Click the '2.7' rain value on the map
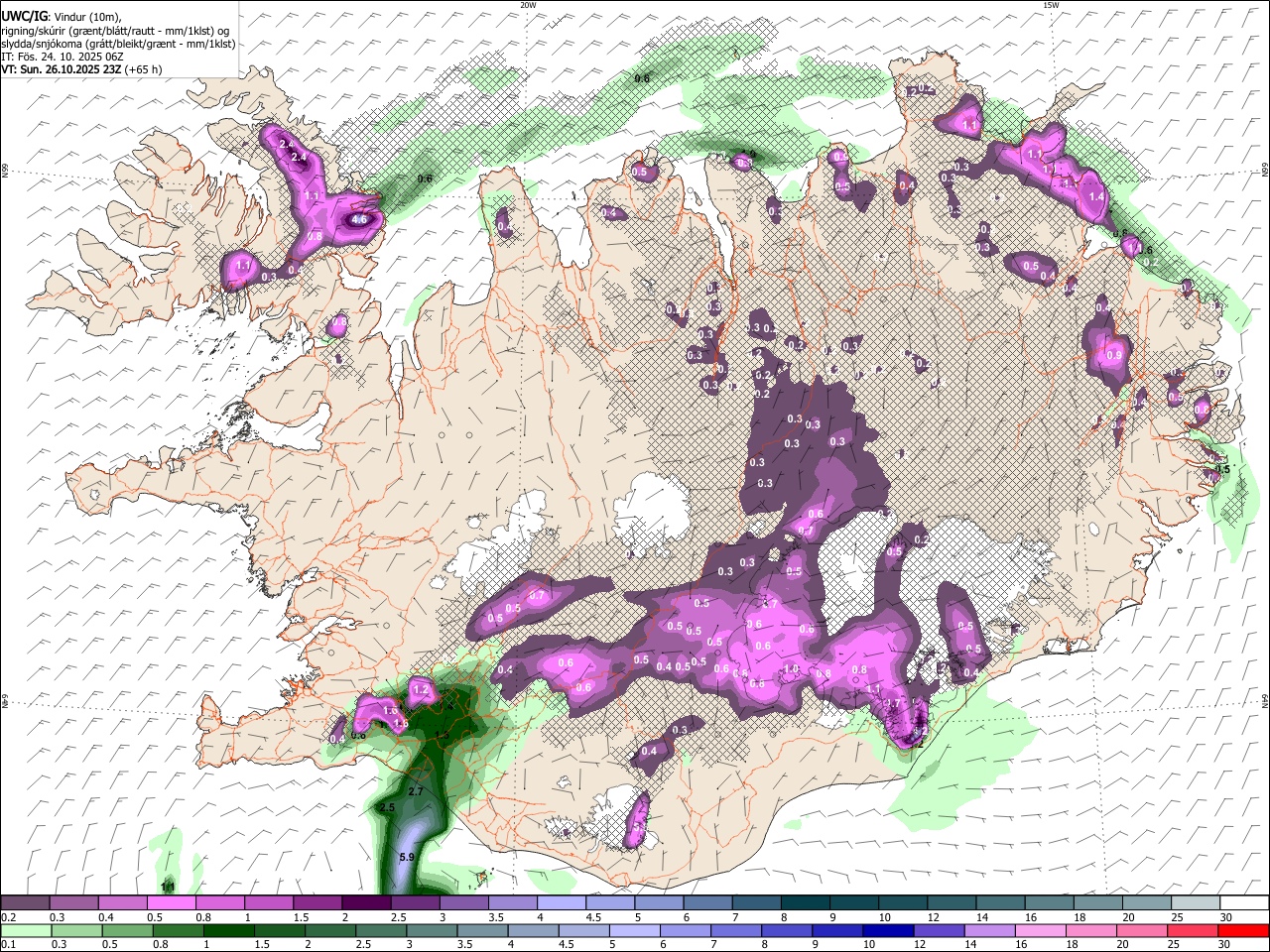Image resolution: width=1270 pixels, height=952 pixels. (416, 791)
